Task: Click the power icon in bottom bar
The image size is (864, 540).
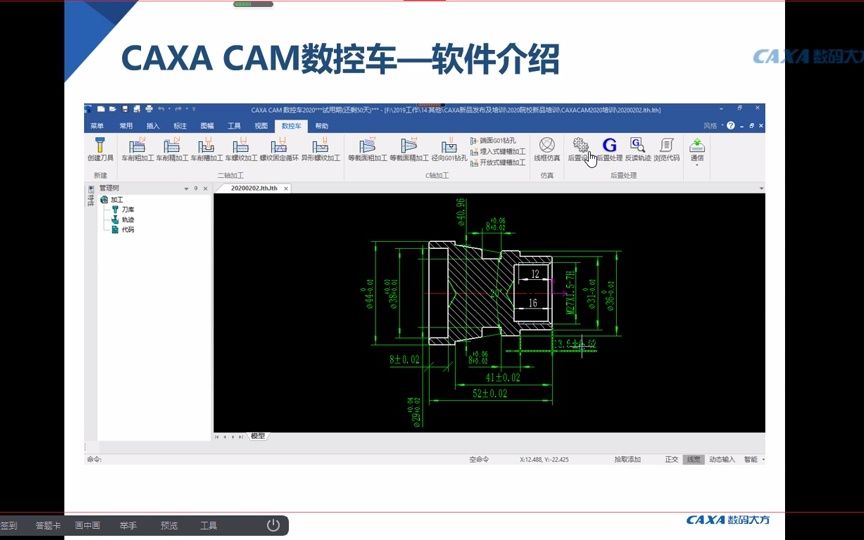Action: [x=273, y=525]
